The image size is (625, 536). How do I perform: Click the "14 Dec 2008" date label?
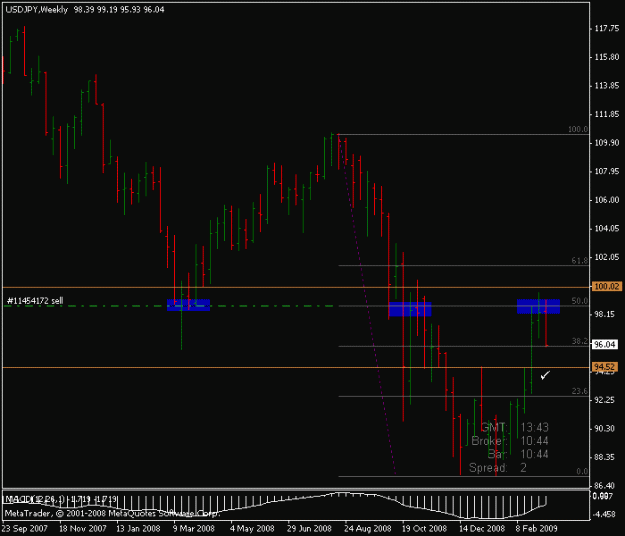coord(482,529)
